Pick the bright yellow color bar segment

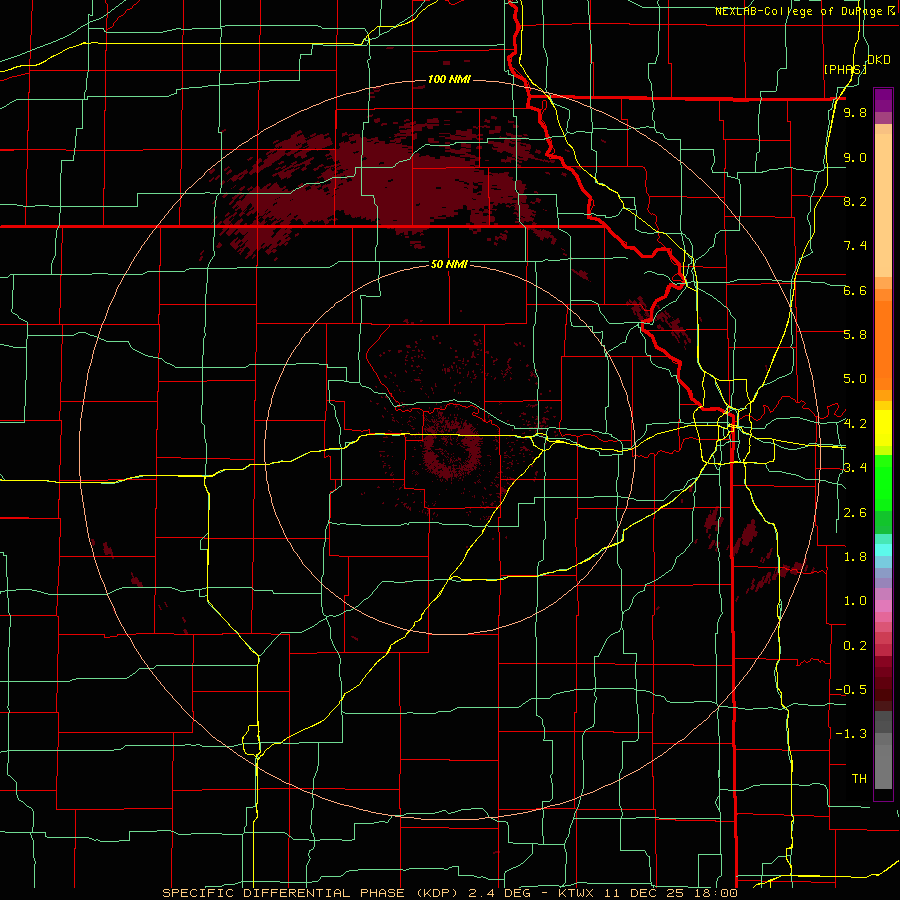coord(883,428)
